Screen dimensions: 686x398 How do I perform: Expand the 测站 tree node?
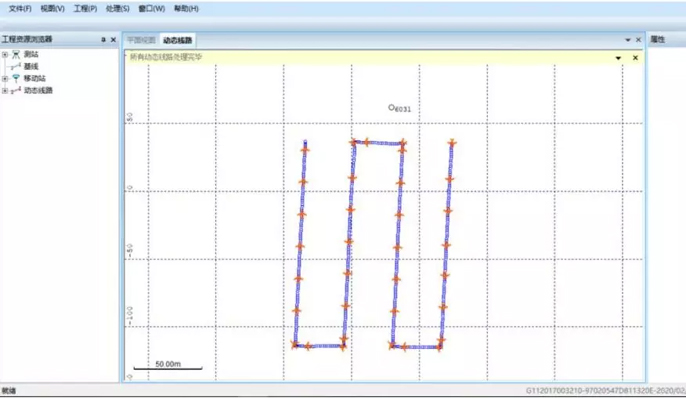pyautogui.click(x=5, y=55)
